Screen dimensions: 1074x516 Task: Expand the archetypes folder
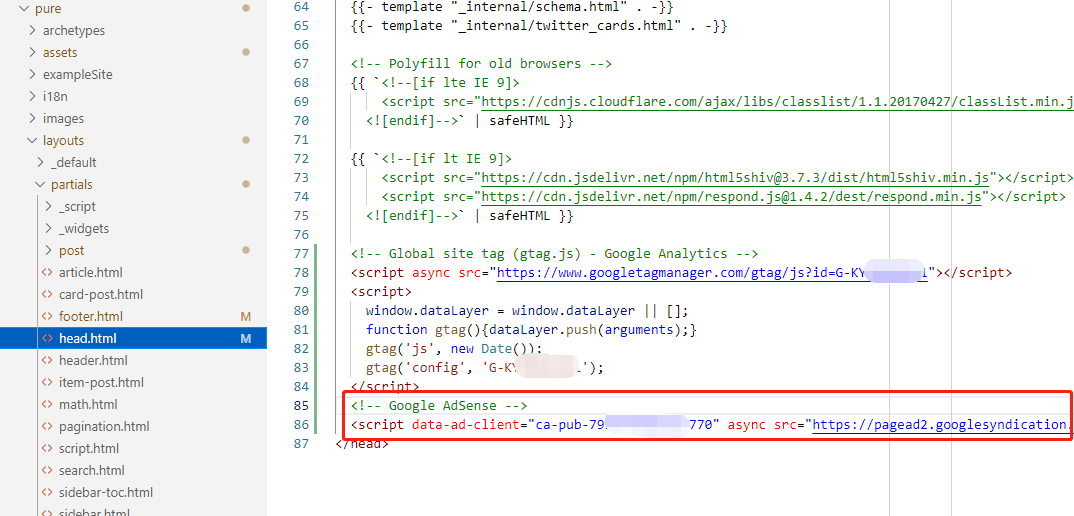tap(32, 31)
